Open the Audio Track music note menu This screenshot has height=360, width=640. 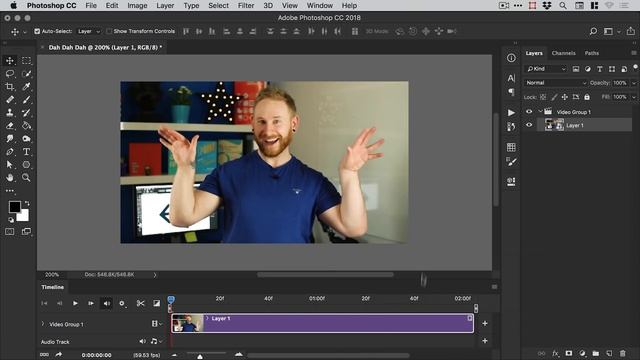(156, 341)
